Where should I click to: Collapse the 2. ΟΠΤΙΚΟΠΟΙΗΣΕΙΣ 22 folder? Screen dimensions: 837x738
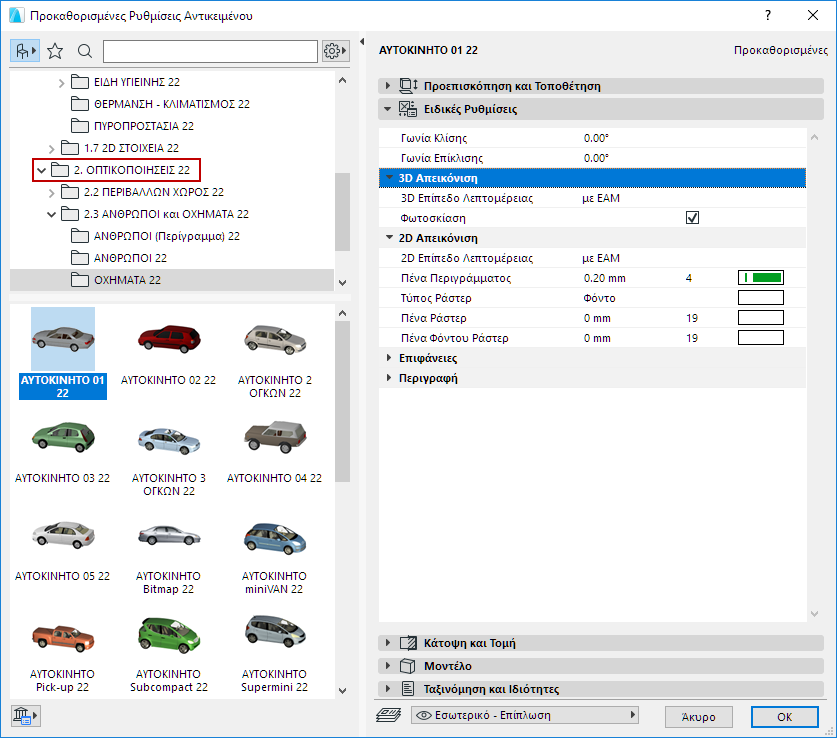click(x=41, y=170)
